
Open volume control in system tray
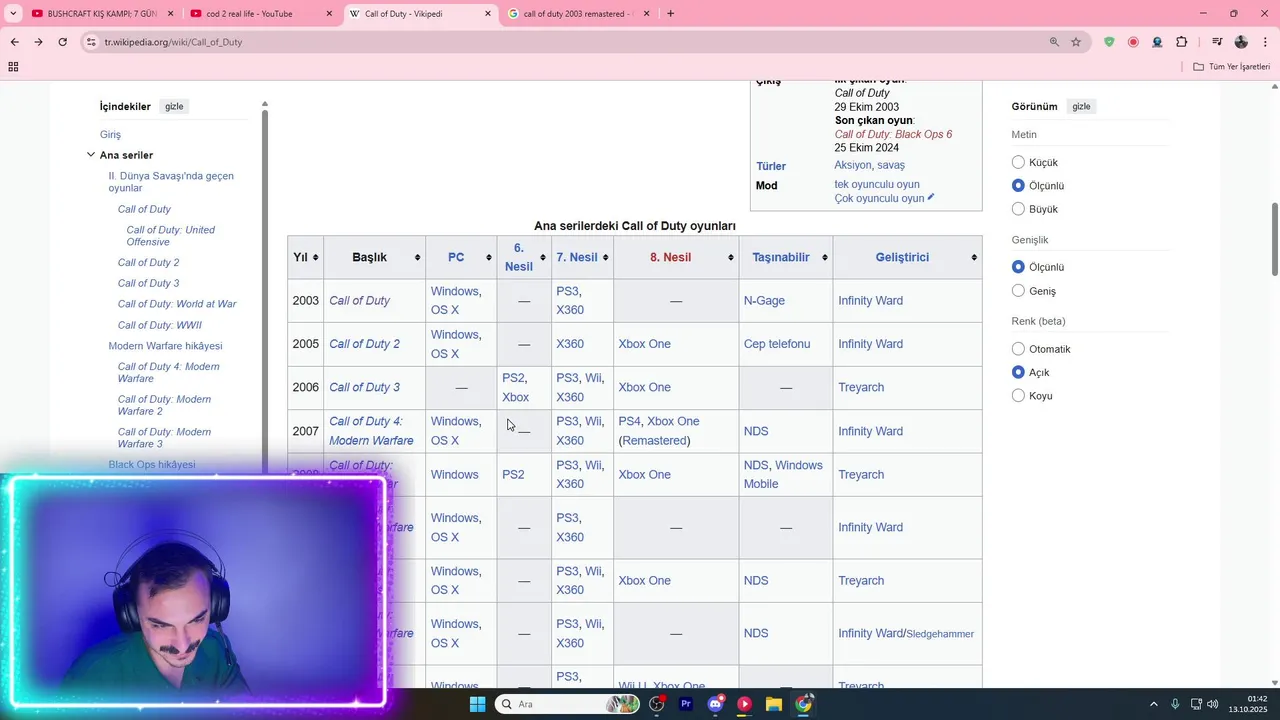pos(1212,704)
